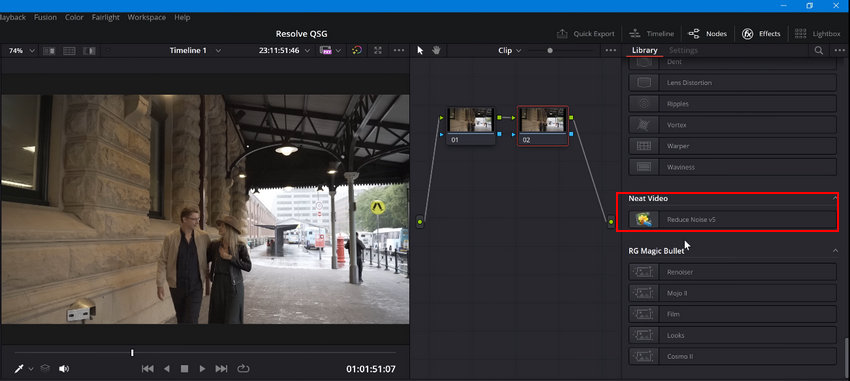Collapse the RG Magic Bullet category
This screenshot has width=850, height=381.
tap(835, 251)
